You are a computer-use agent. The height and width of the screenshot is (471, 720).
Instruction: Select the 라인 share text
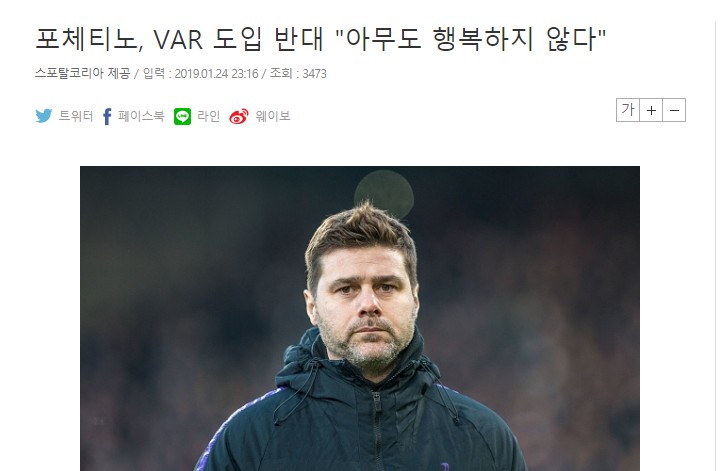(x=208, y=116)
